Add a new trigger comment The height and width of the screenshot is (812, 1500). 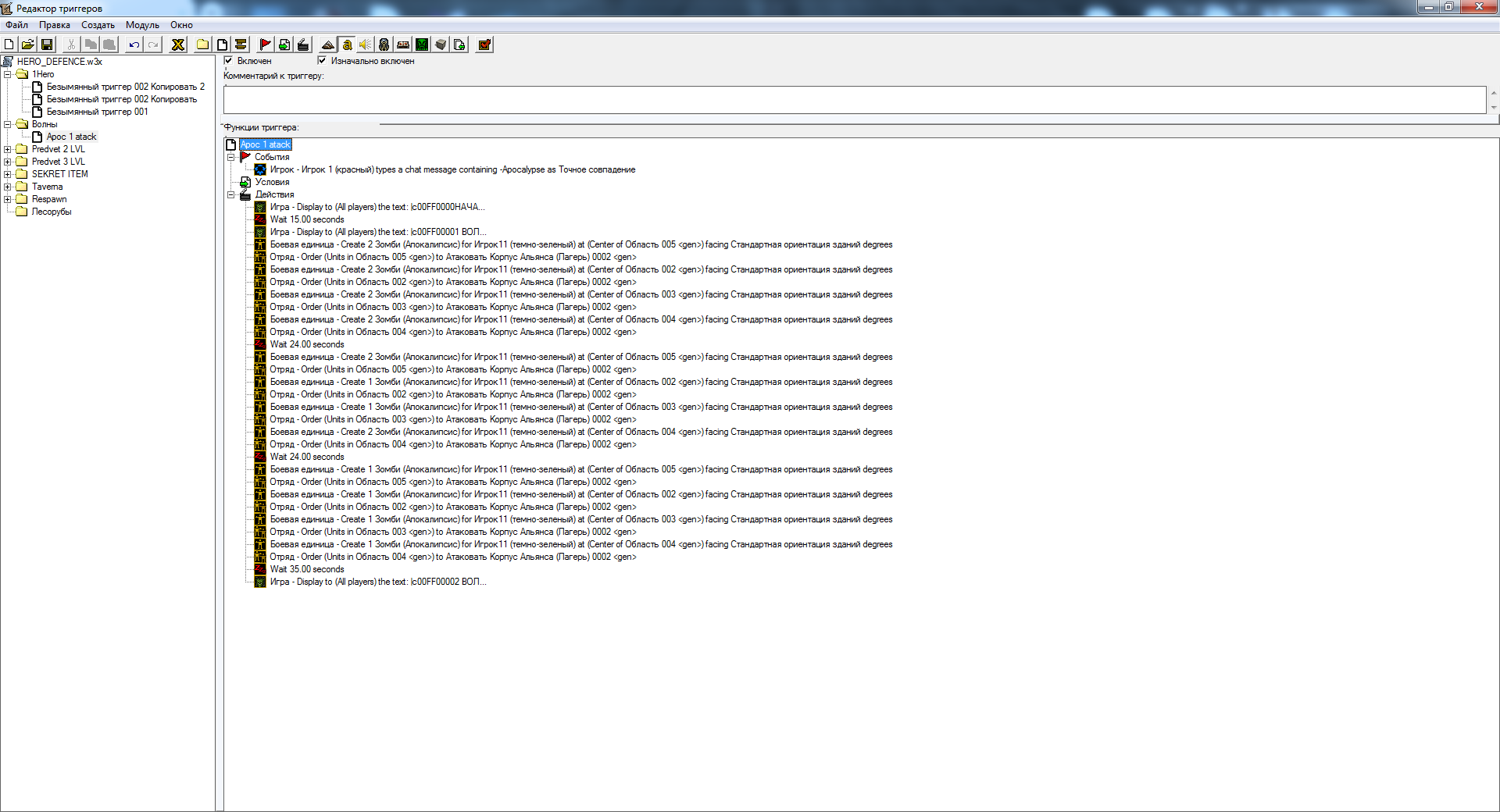[x=241, y=45]
